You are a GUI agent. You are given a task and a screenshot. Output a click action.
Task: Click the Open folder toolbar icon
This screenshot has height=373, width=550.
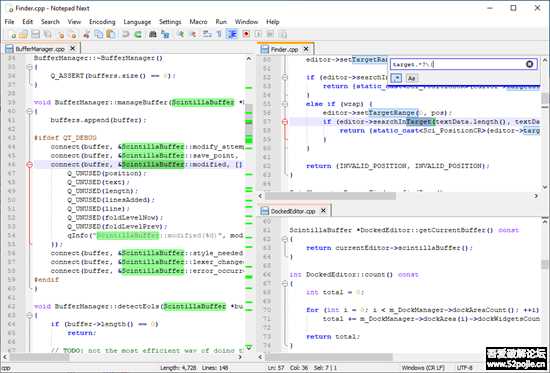pos(23,34)
